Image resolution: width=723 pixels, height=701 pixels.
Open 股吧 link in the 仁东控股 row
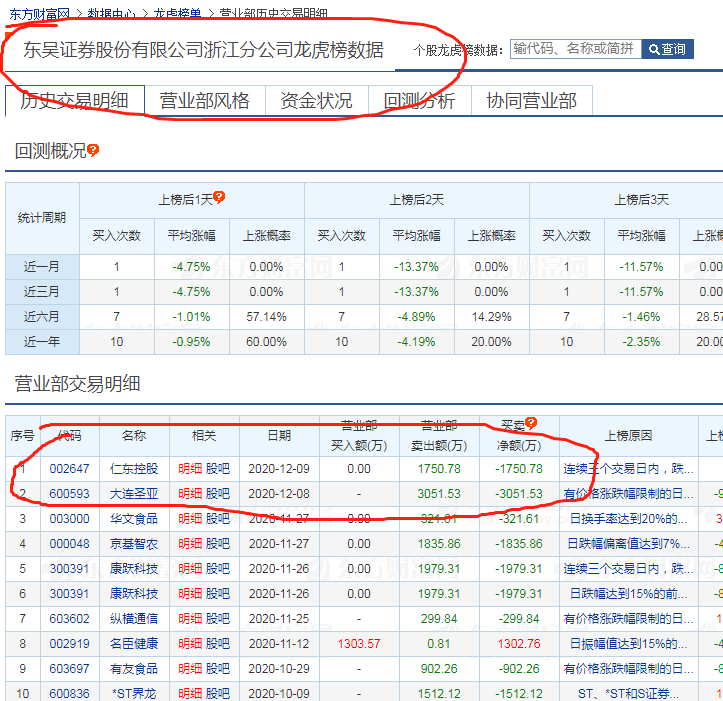(218, 469)
